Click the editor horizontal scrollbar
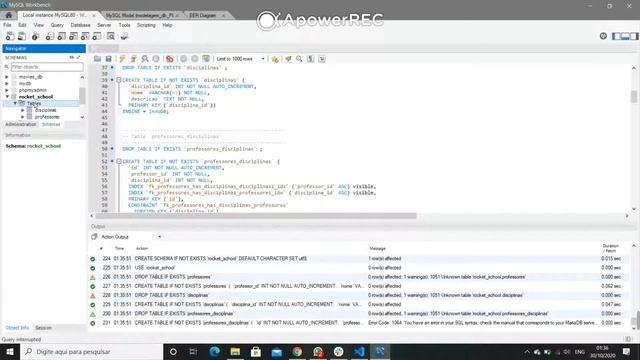 pyautogui.click(x=256, y=216)
